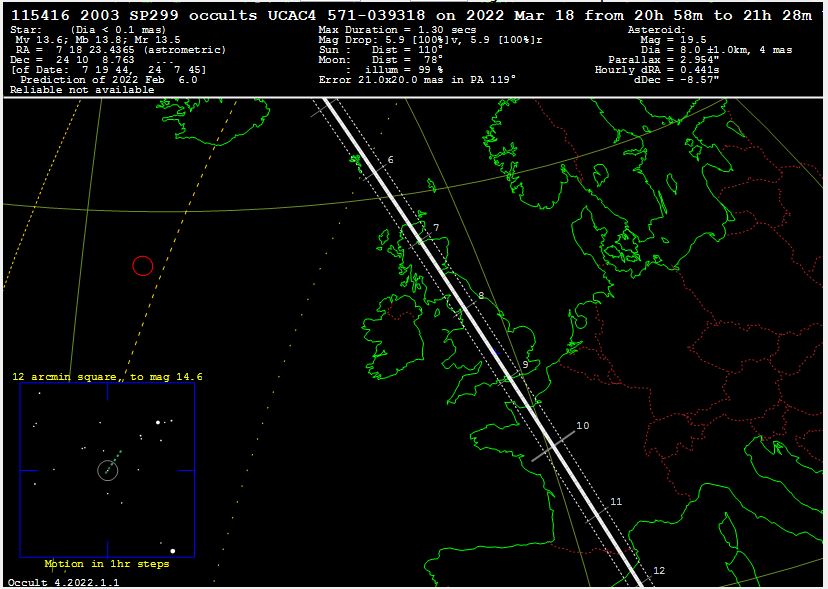Click the "Error 21.0x20.0 mas in PA 119°" text
Screen dimensions: 828x589
click(x=417, y=79)
